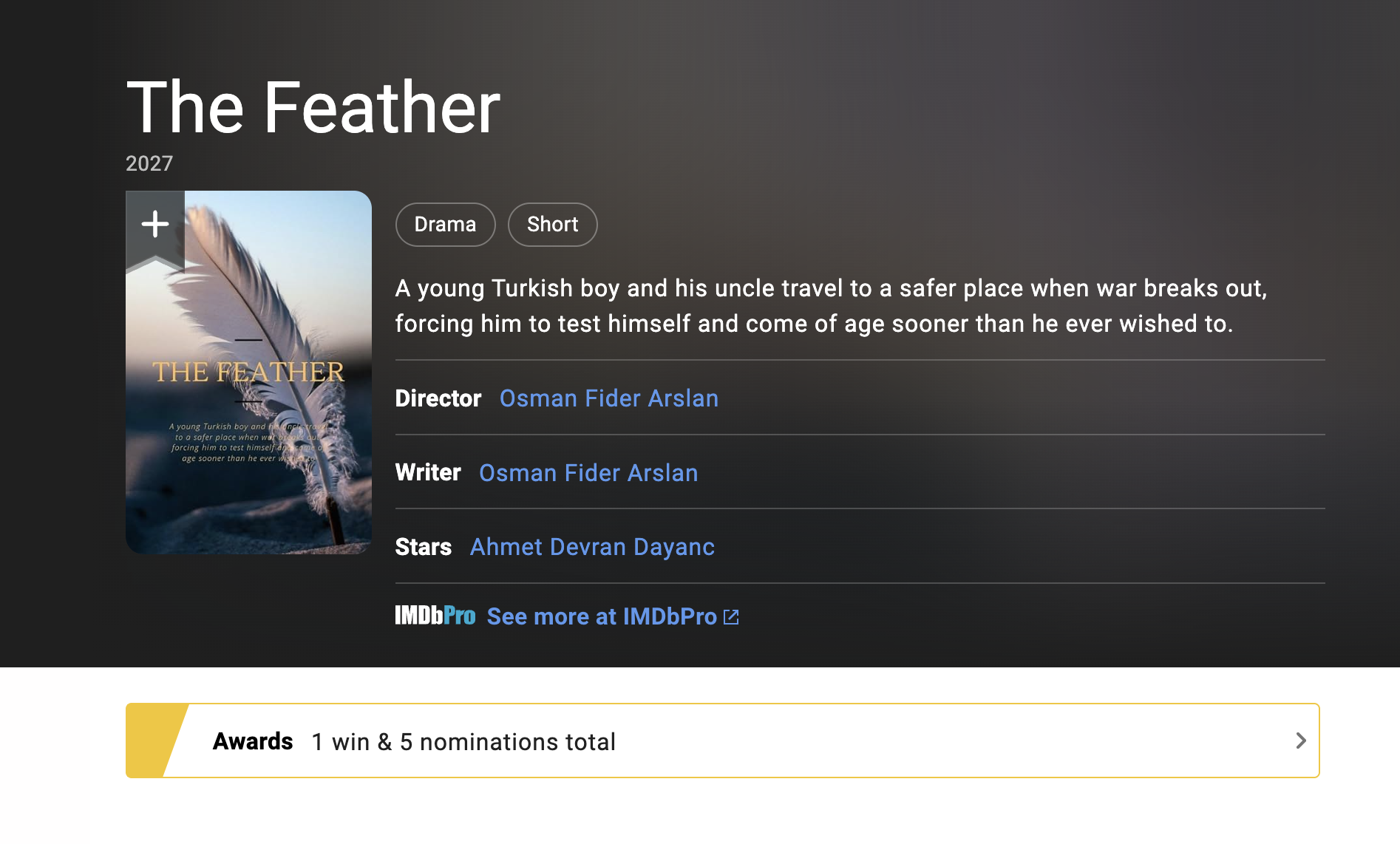The image size is (1400, 844).
Task: Click '1 win & 5 nominations total'
Action: [x=463, y=742]
